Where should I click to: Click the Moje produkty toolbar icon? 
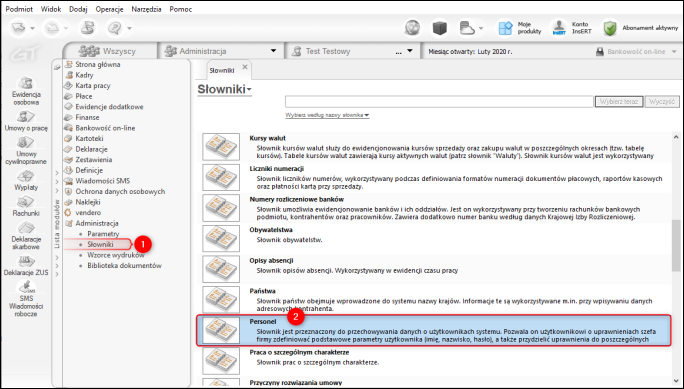coord(505,28)
